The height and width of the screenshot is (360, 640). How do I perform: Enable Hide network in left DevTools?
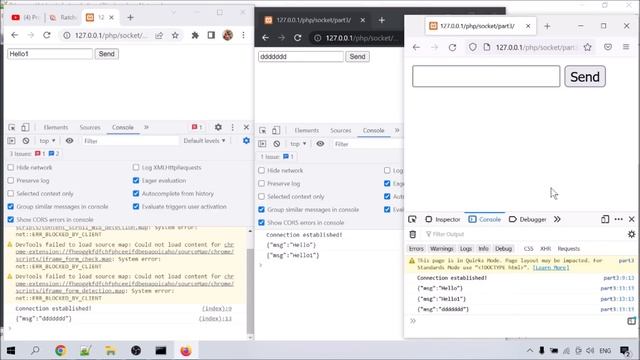click(x=11, y=168)
